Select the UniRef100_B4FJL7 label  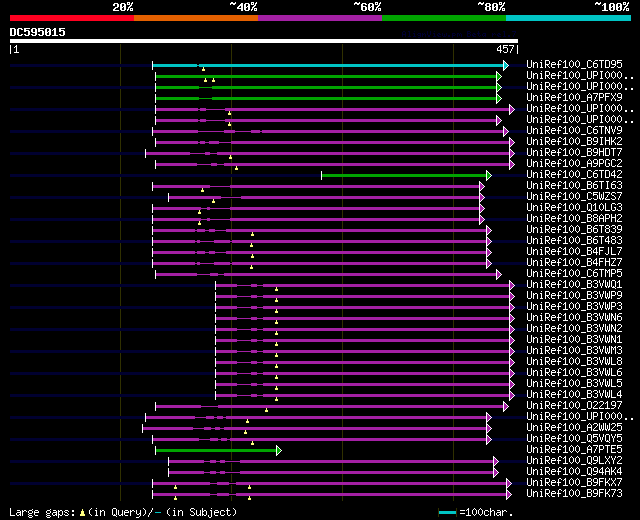(x=574, y=252)
